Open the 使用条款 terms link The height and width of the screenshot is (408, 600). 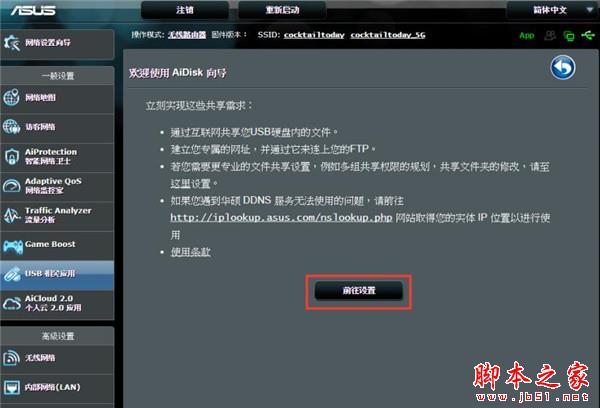point(191,252)
